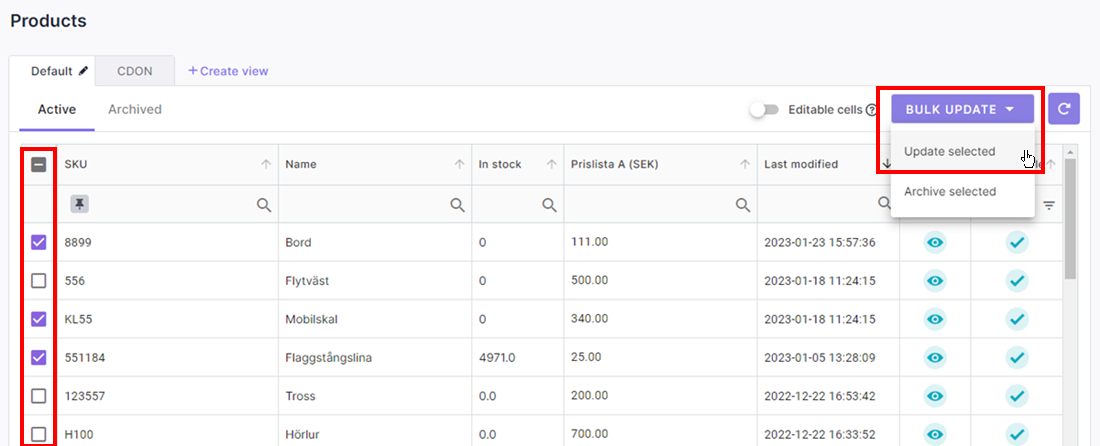
Task: Check the checkbox for Flytväst row
Action: pos(39,281)
